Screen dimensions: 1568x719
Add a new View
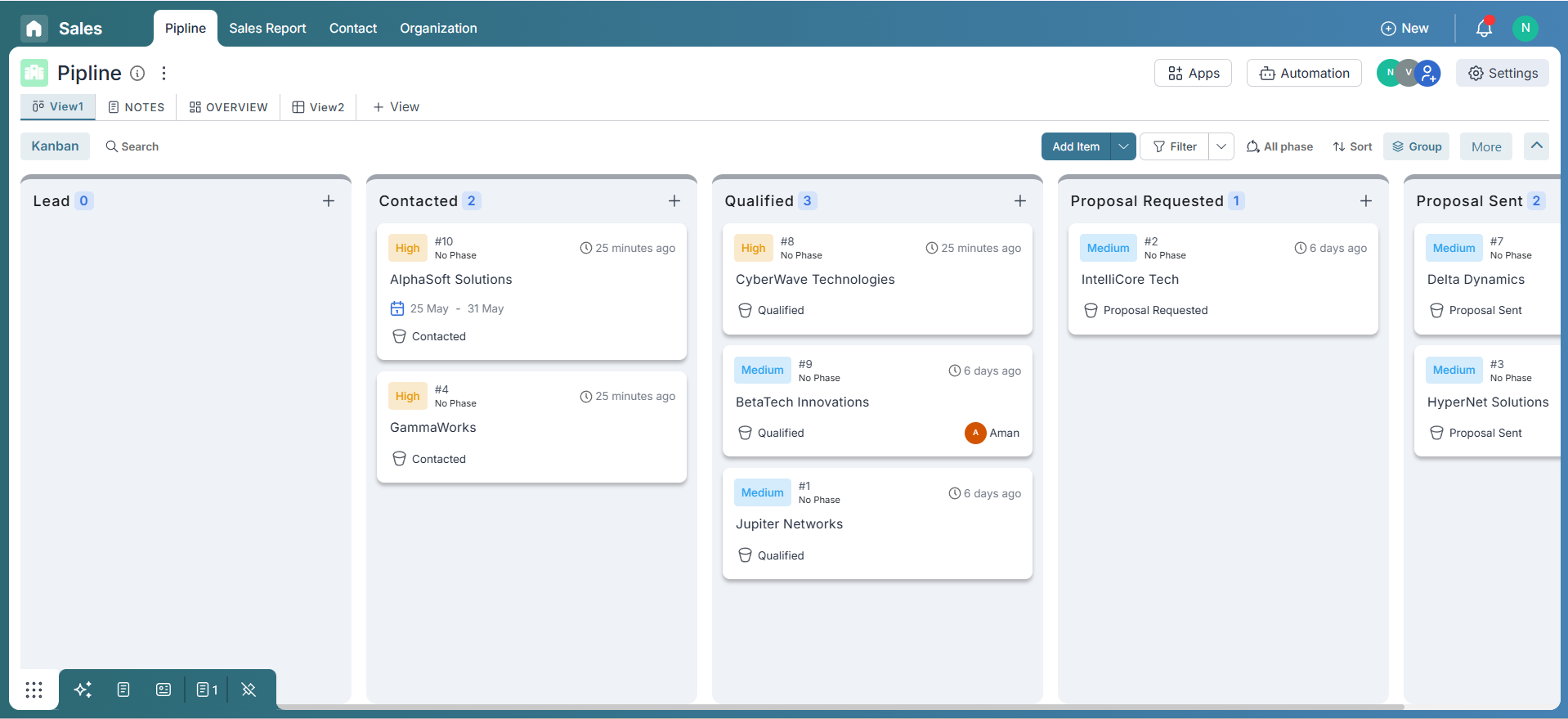pos(396,107)
